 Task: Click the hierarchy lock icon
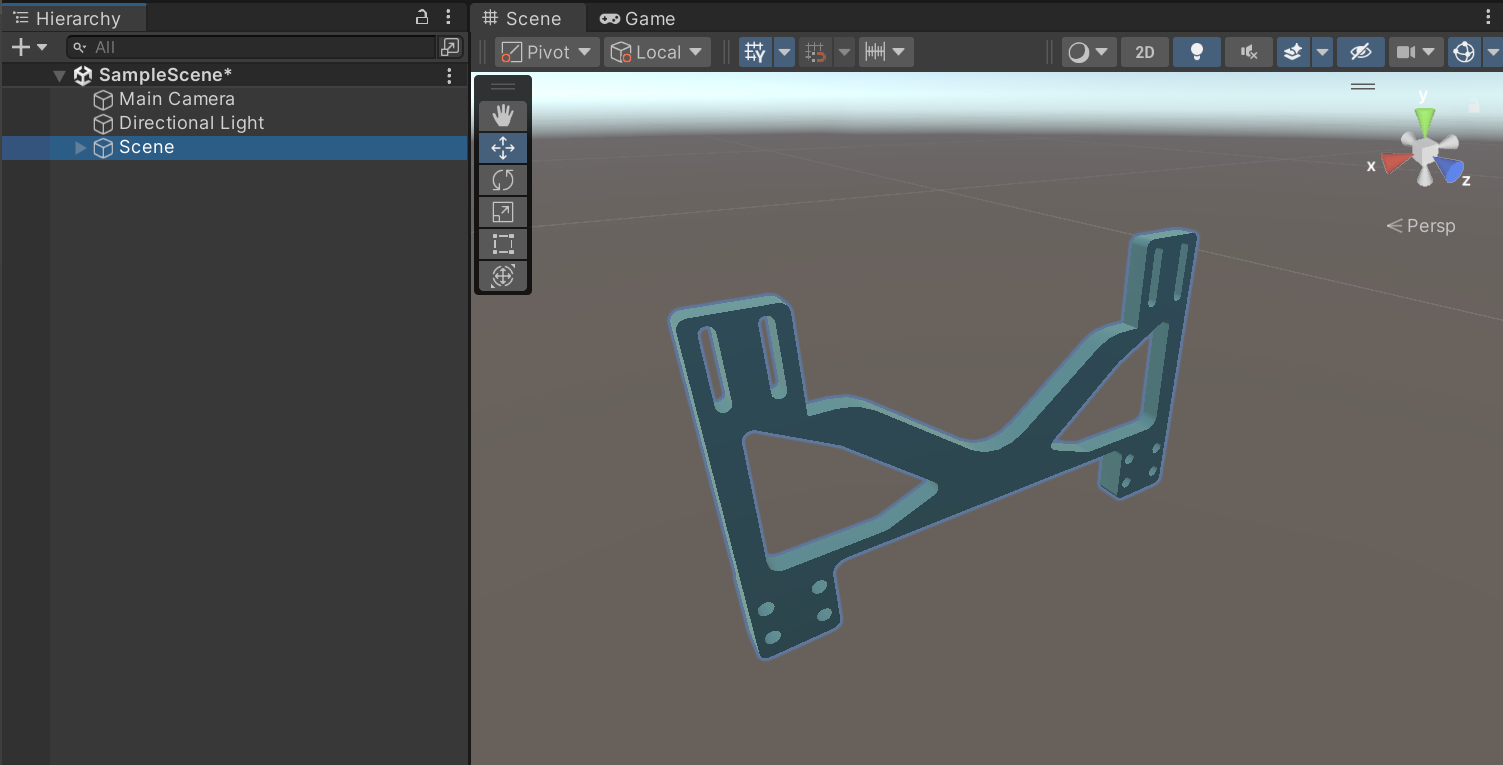click(x=422, y=18)
